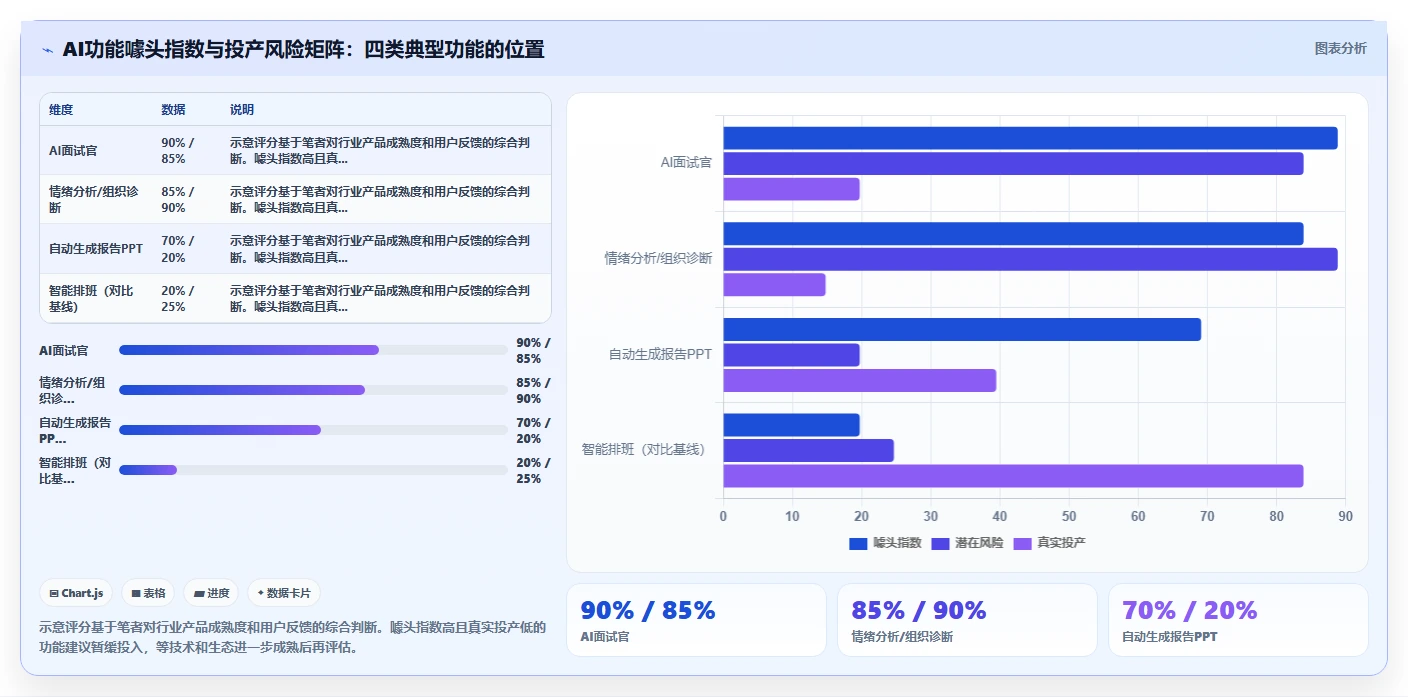Click the 噱头指数 bar for 情绪分析/组织诊断
Viewport: 1408px width, 697px height.
(x=1013, y=234)
